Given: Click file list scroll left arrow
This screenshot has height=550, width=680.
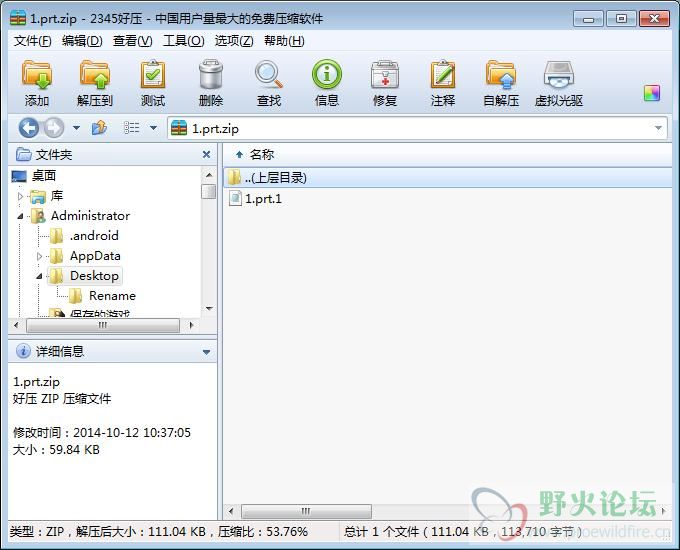Looking at the screenshot, I should [x=231, y=511].
